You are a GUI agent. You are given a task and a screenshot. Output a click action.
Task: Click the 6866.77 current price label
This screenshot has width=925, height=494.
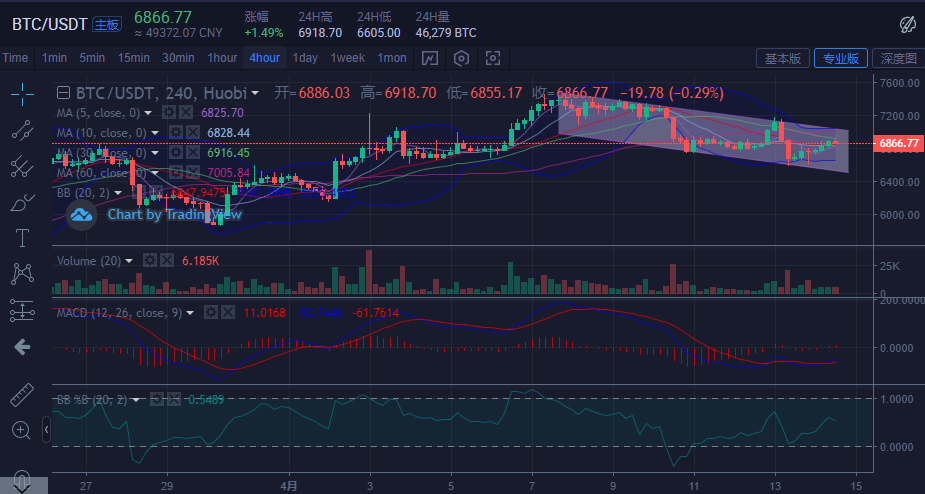tap(898, 143)
